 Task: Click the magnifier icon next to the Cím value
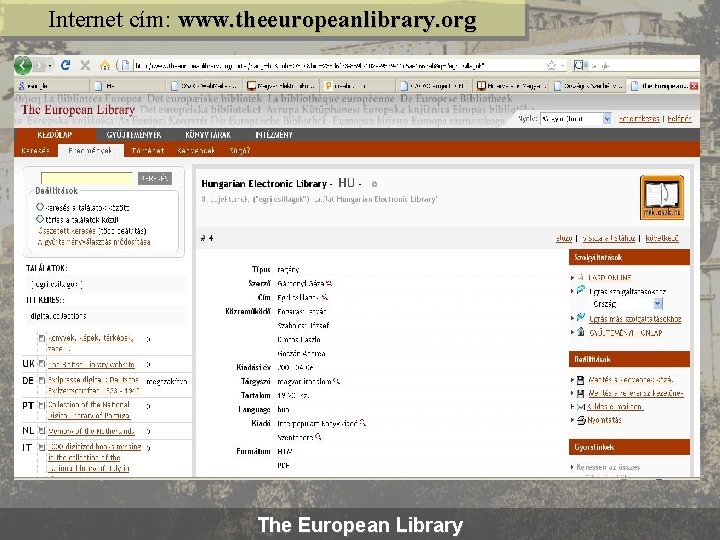pos(325,297)
